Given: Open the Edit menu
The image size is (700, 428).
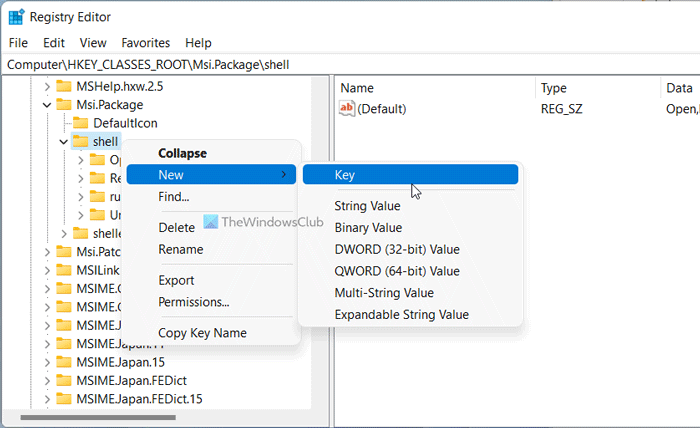Looking at the screenshot, I should point(54,43).
